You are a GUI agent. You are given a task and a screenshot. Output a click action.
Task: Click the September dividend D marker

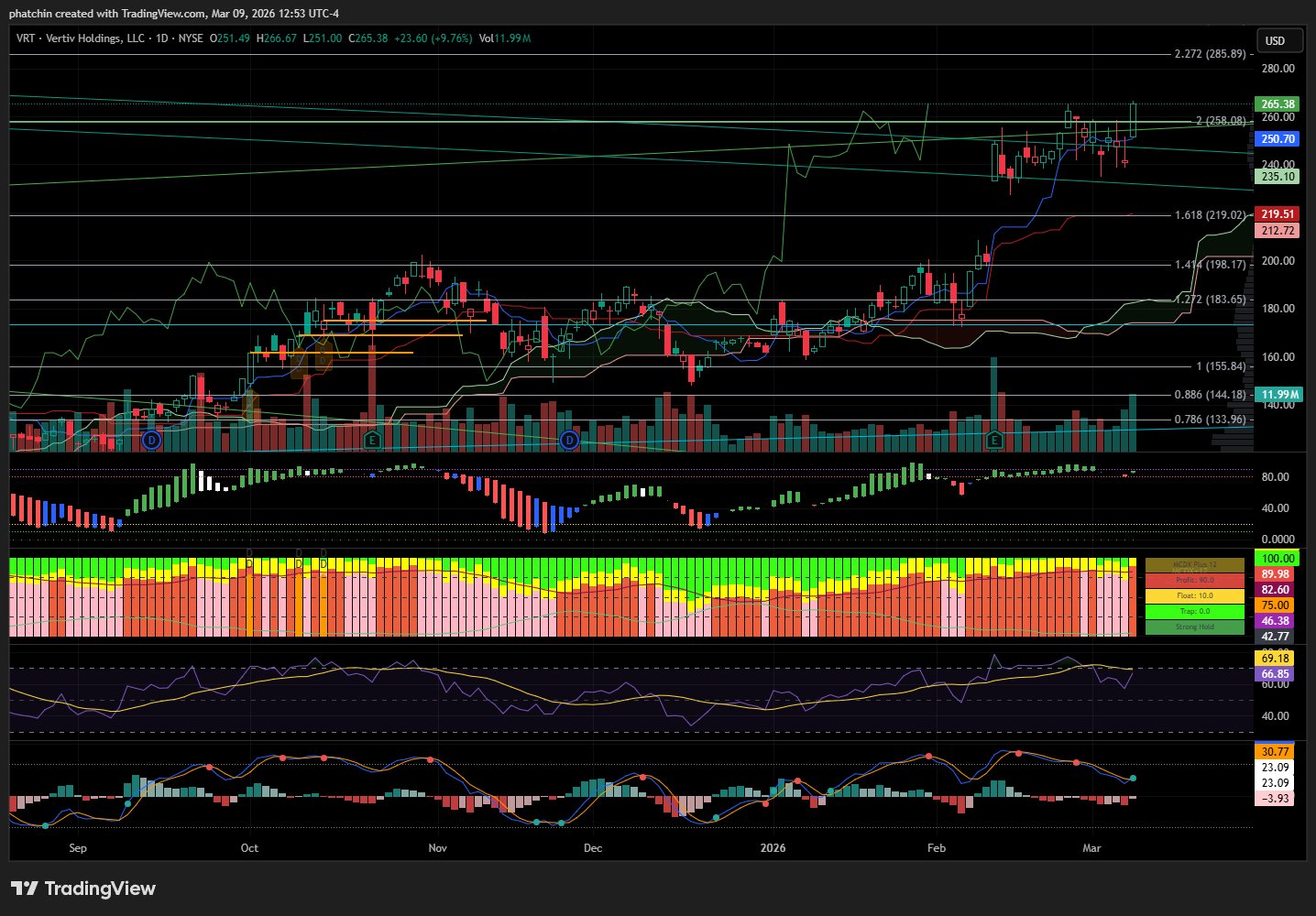(152, 441)
